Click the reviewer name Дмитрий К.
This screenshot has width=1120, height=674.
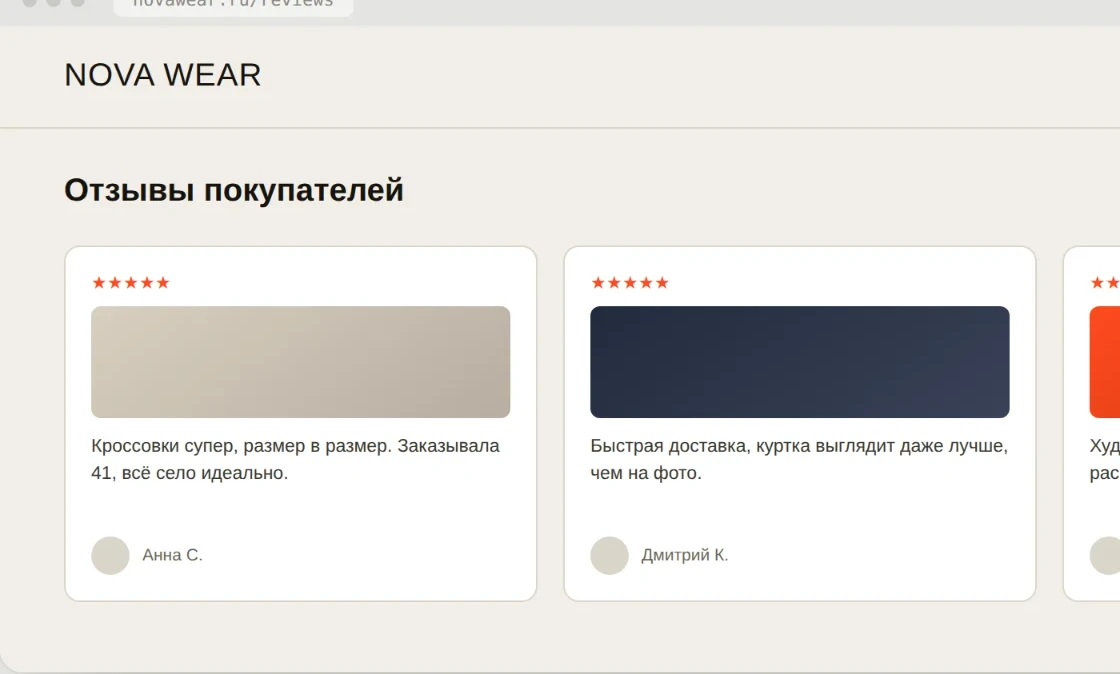(685, 555)
